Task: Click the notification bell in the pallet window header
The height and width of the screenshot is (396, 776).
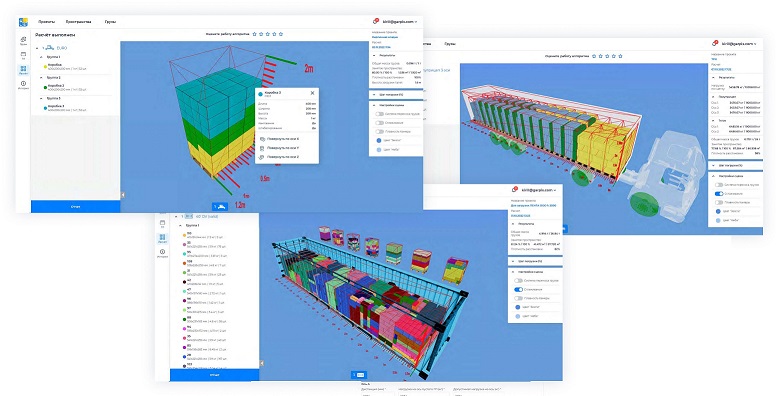Action: point(375,21)
